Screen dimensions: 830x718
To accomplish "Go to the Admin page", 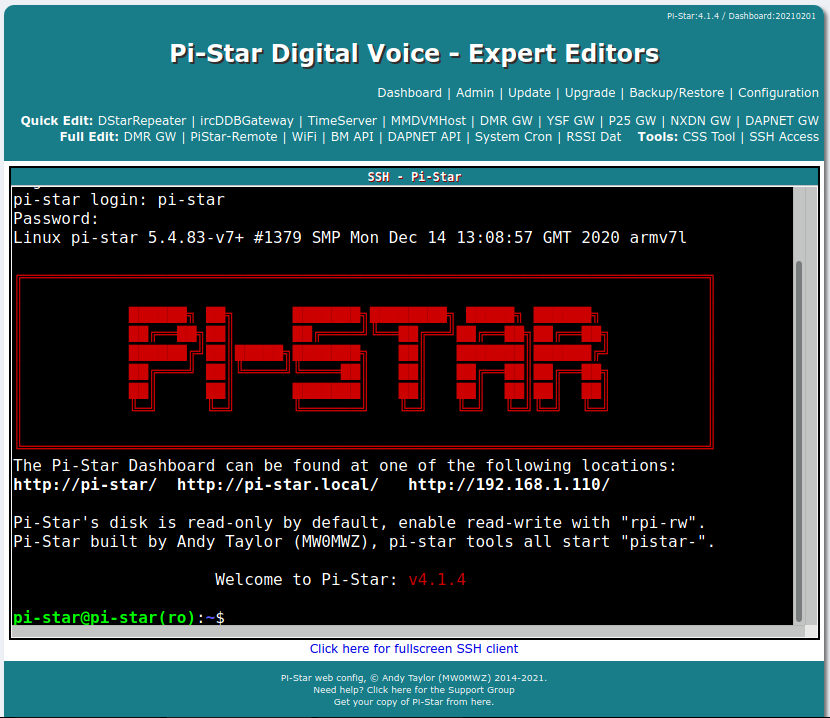I will 475,93.
